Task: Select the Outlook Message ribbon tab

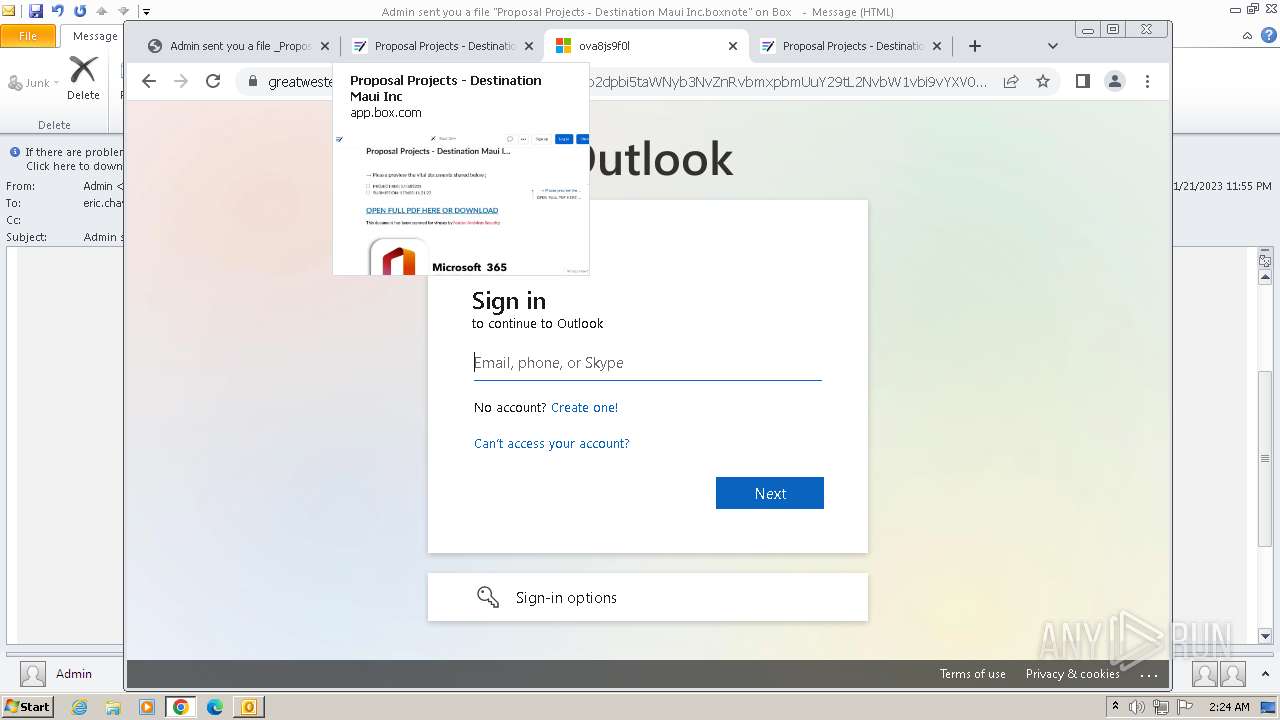Action: (x=95, y=36)
